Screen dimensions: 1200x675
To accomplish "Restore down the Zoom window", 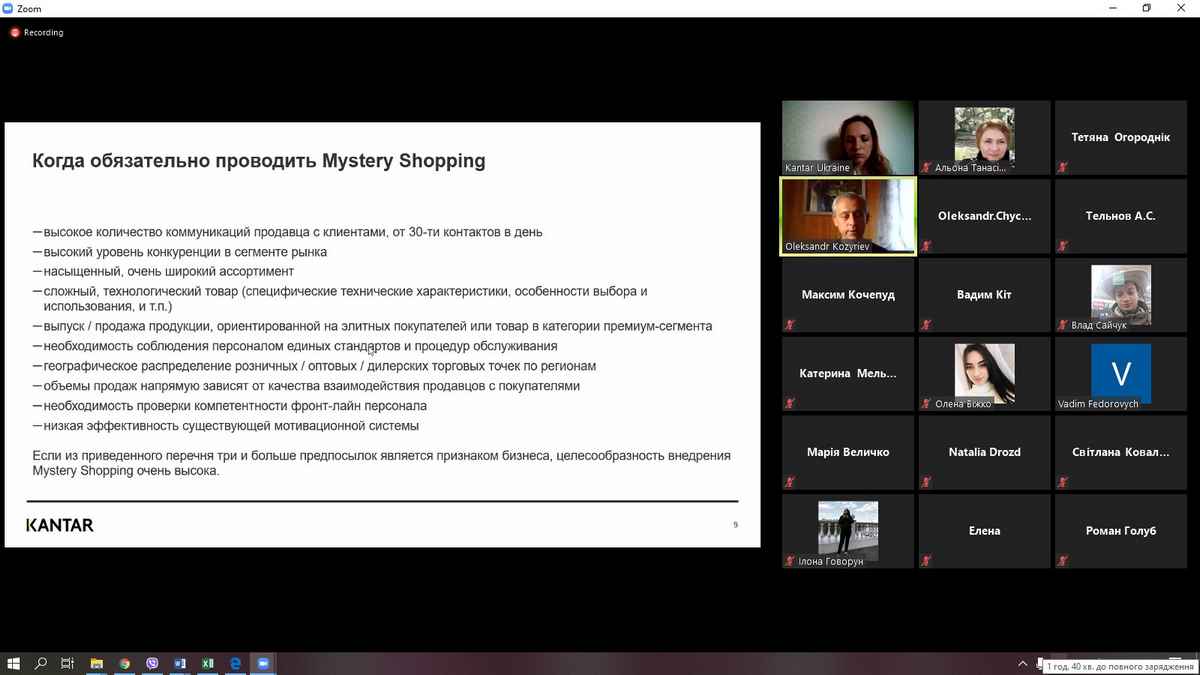I will point(1146,8).
